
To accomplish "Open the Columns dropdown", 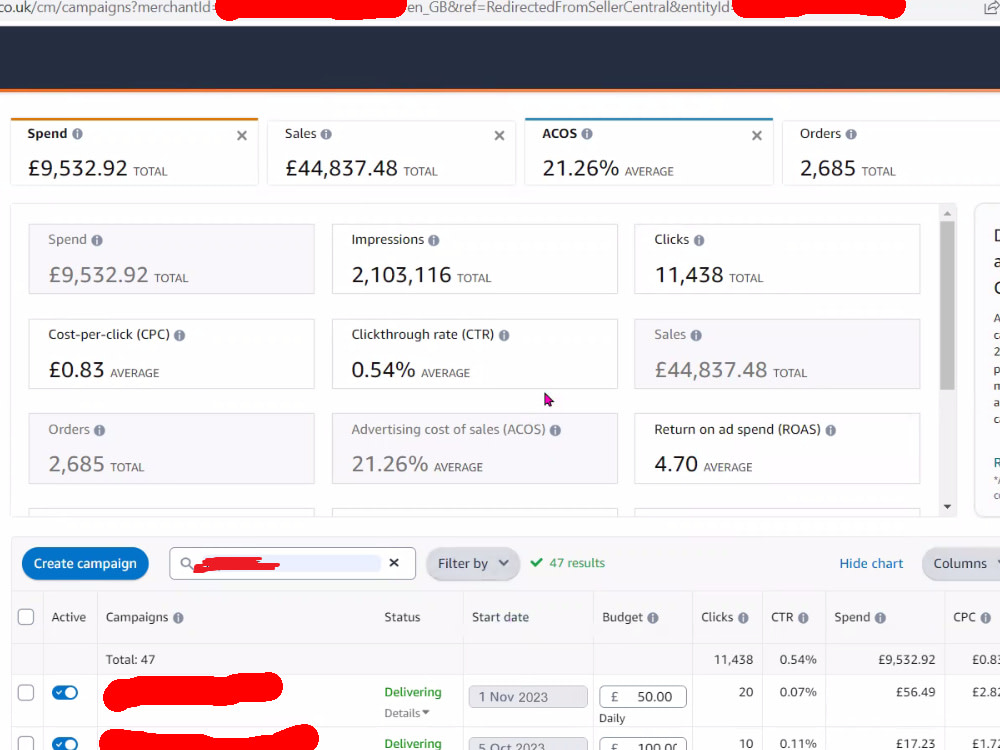I will [x=961, y=564].
